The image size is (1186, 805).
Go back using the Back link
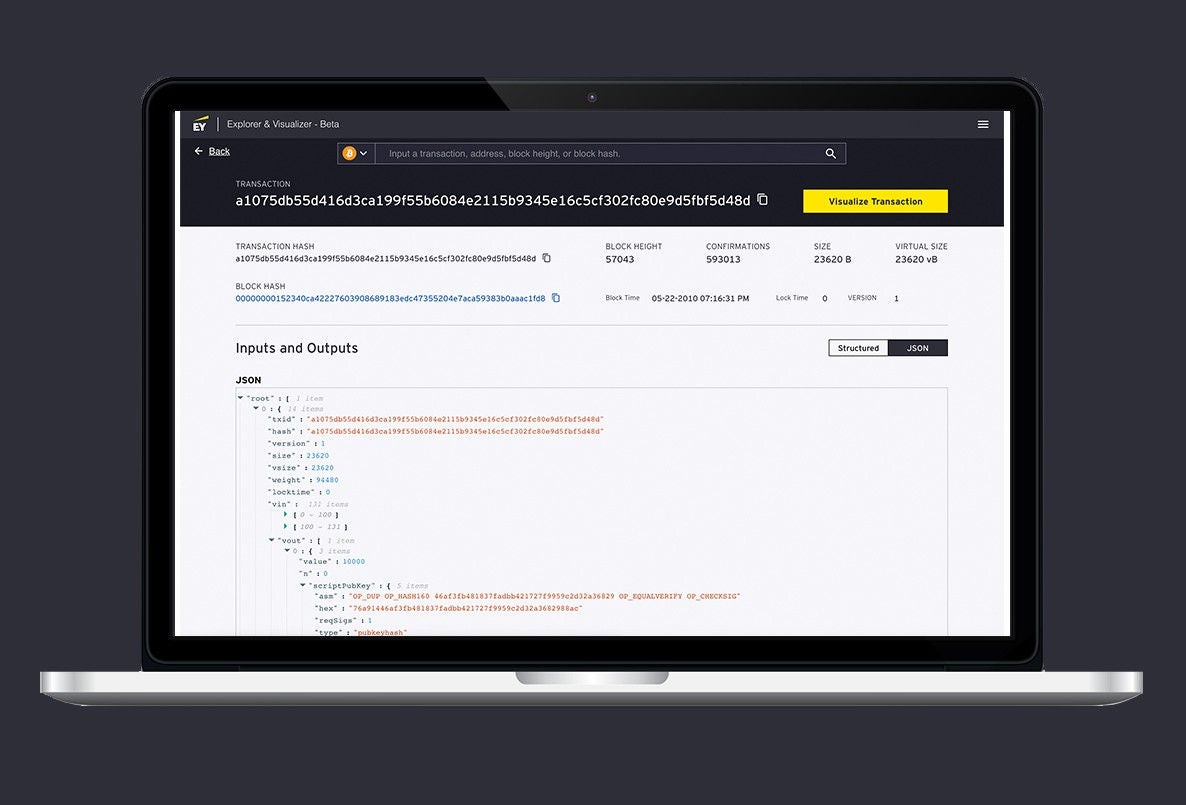219,151
